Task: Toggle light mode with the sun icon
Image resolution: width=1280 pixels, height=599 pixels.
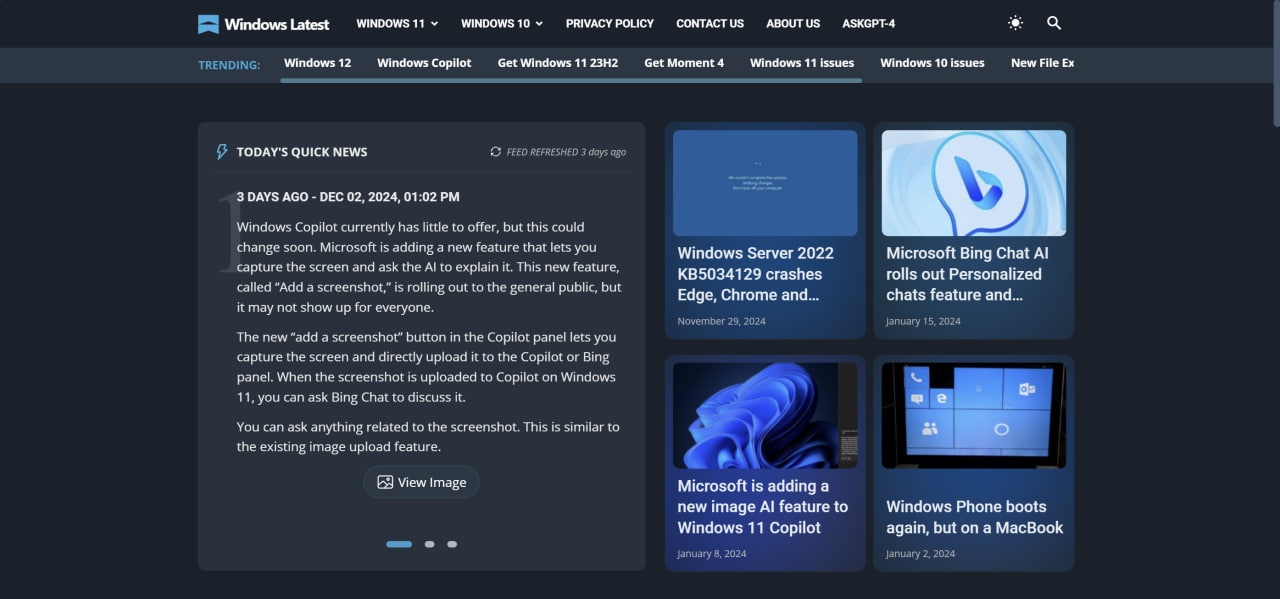Action: coord(1016,23)
